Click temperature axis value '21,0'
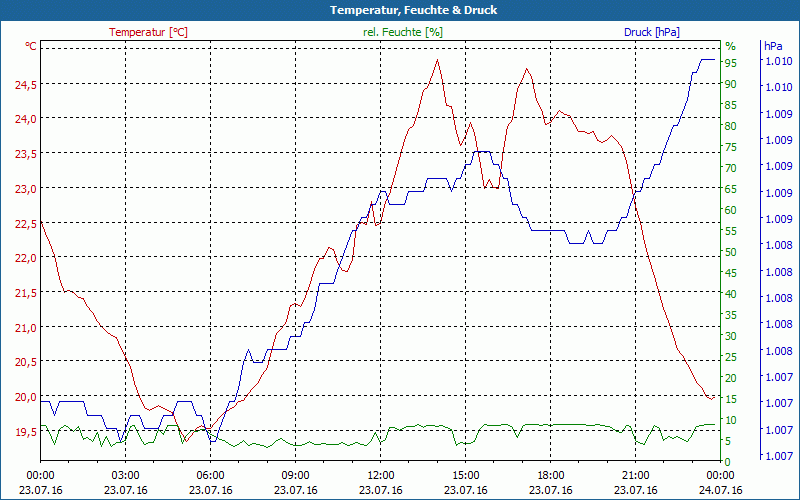The width and height of the screenshot is (800, 500). pyautogui.click(x=26, y=328)
